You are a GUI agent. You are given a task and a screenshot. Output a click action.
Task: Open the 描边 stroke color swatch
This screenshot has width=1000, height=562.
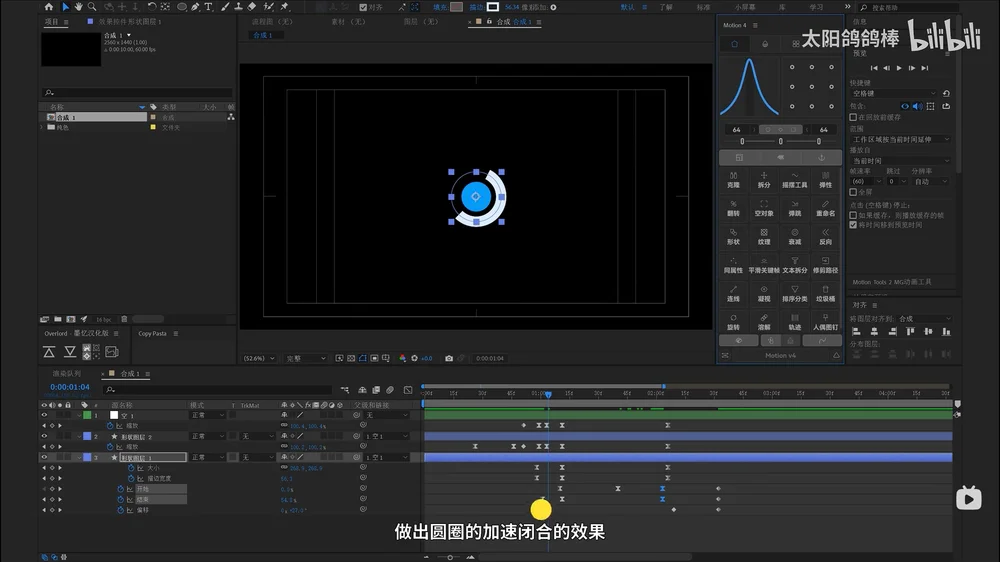coord(493,7)
